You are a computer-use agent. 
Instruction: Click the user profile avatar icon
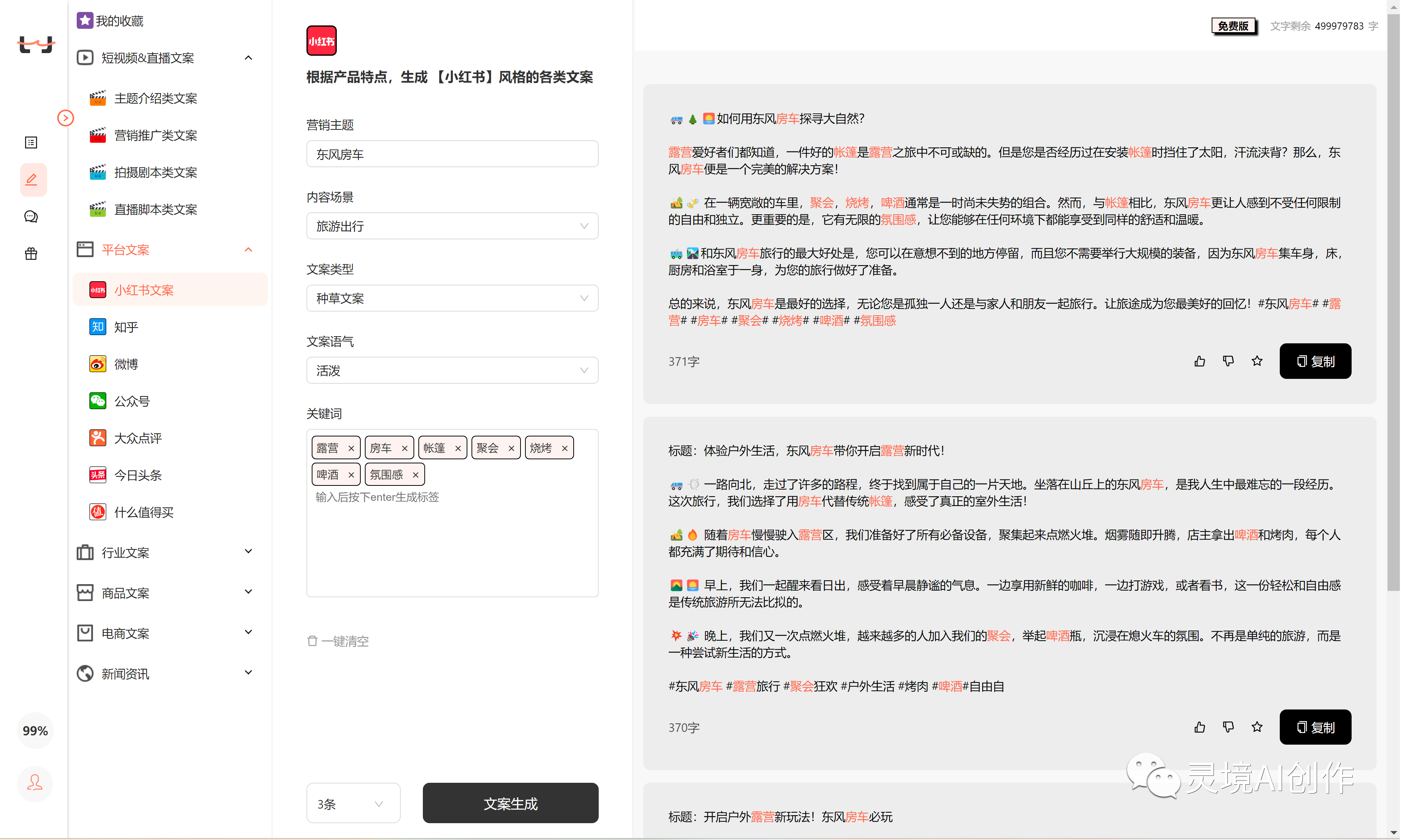(34, 783)
